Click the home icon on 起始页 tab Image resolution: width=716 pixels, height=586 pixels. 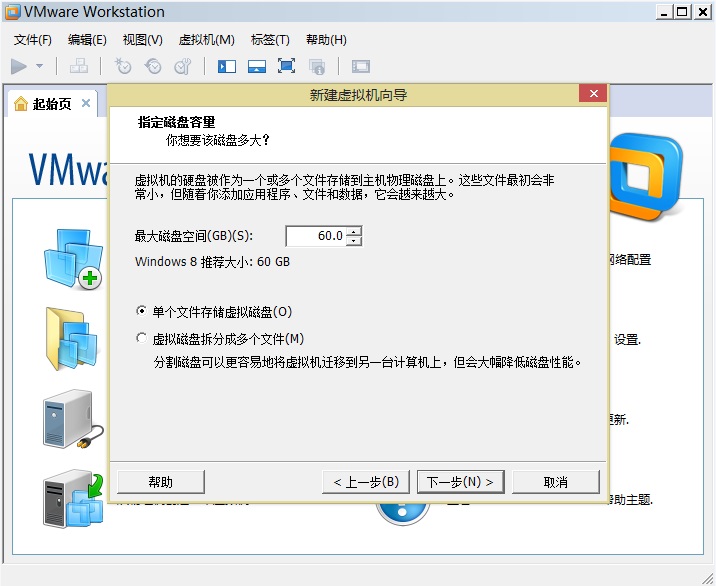[x=21, y=104]
